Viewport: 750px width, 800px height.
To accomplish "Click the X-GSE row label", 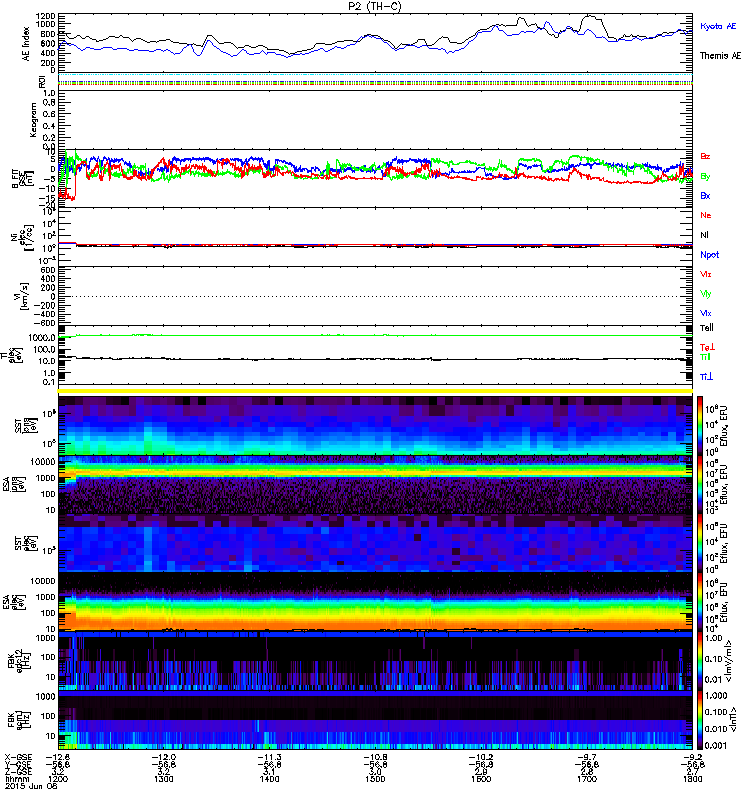I will pyautogui.click(x=18, y=757).
